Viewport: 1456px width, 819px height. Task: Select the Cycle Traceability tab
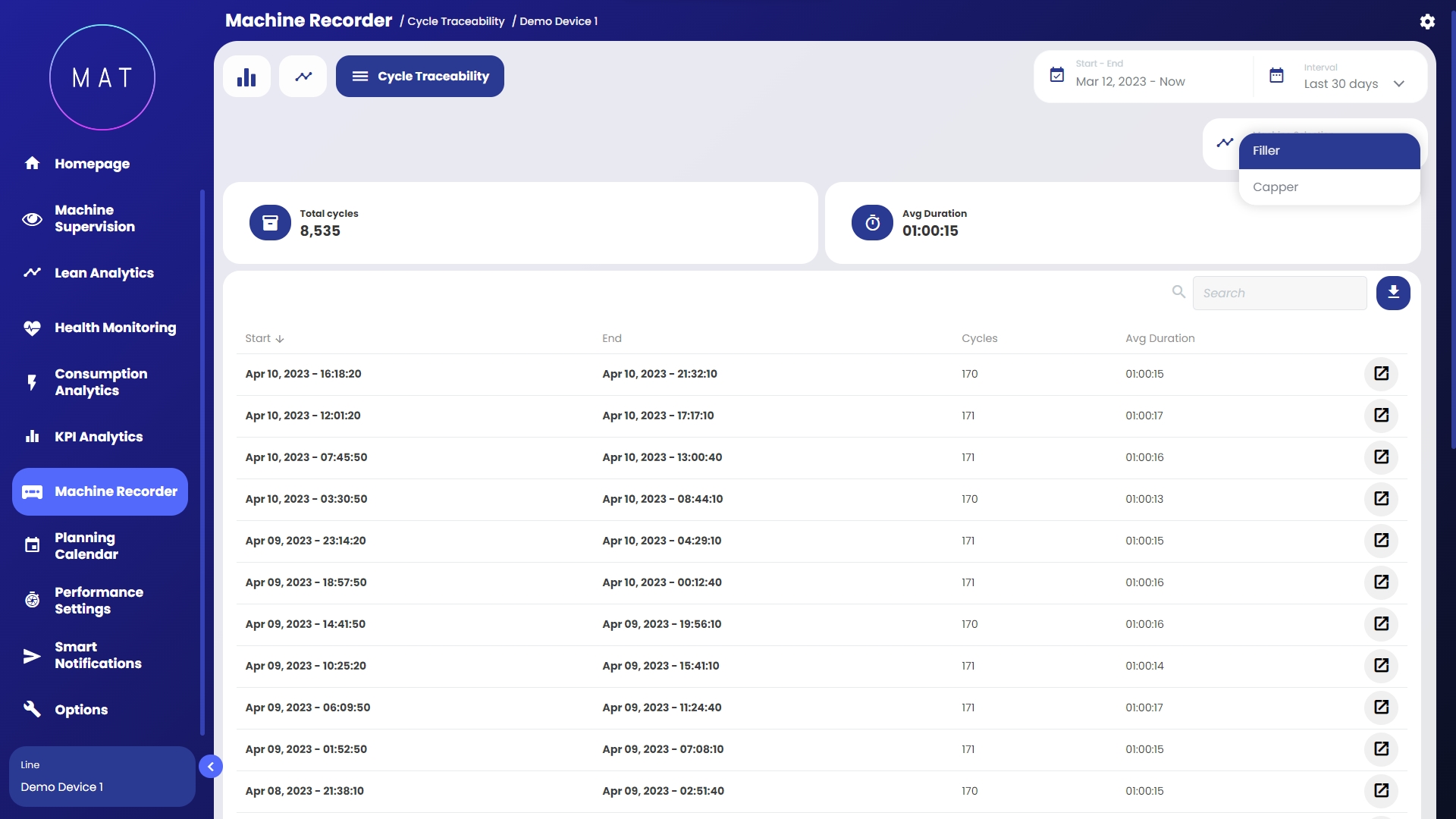point(420,77)
